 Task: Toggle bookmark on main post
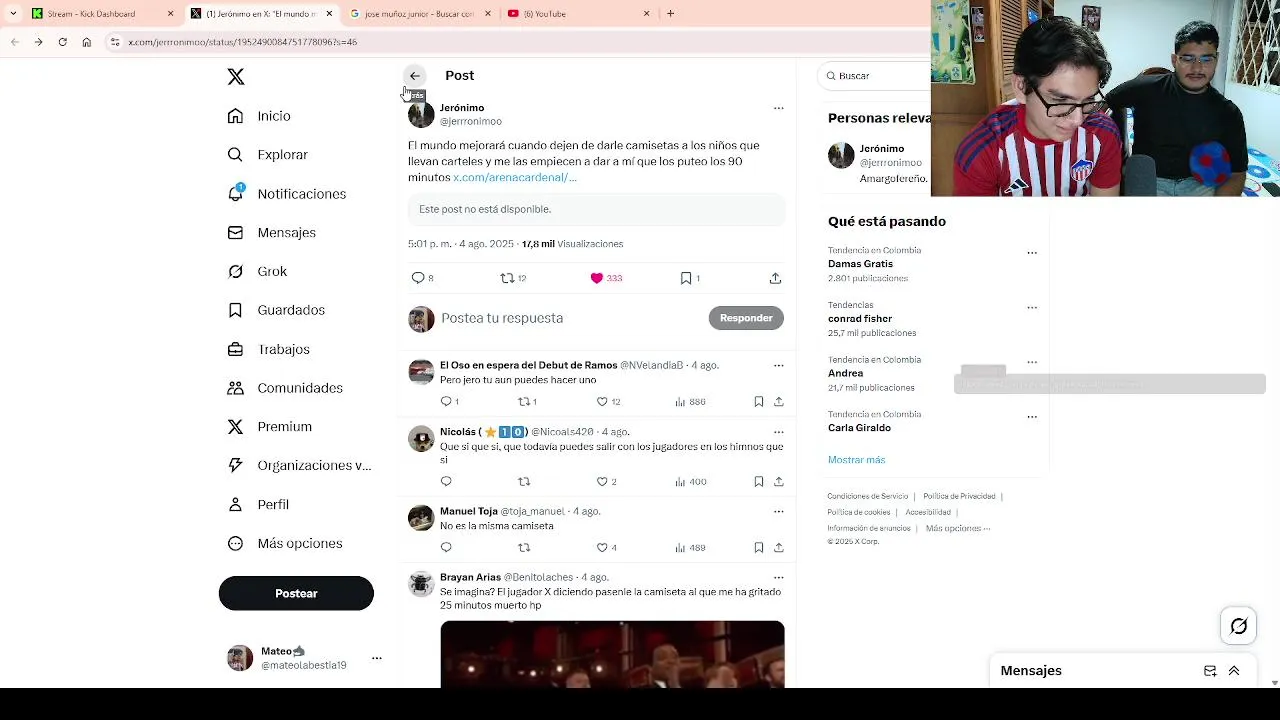(x=686, y=278)
